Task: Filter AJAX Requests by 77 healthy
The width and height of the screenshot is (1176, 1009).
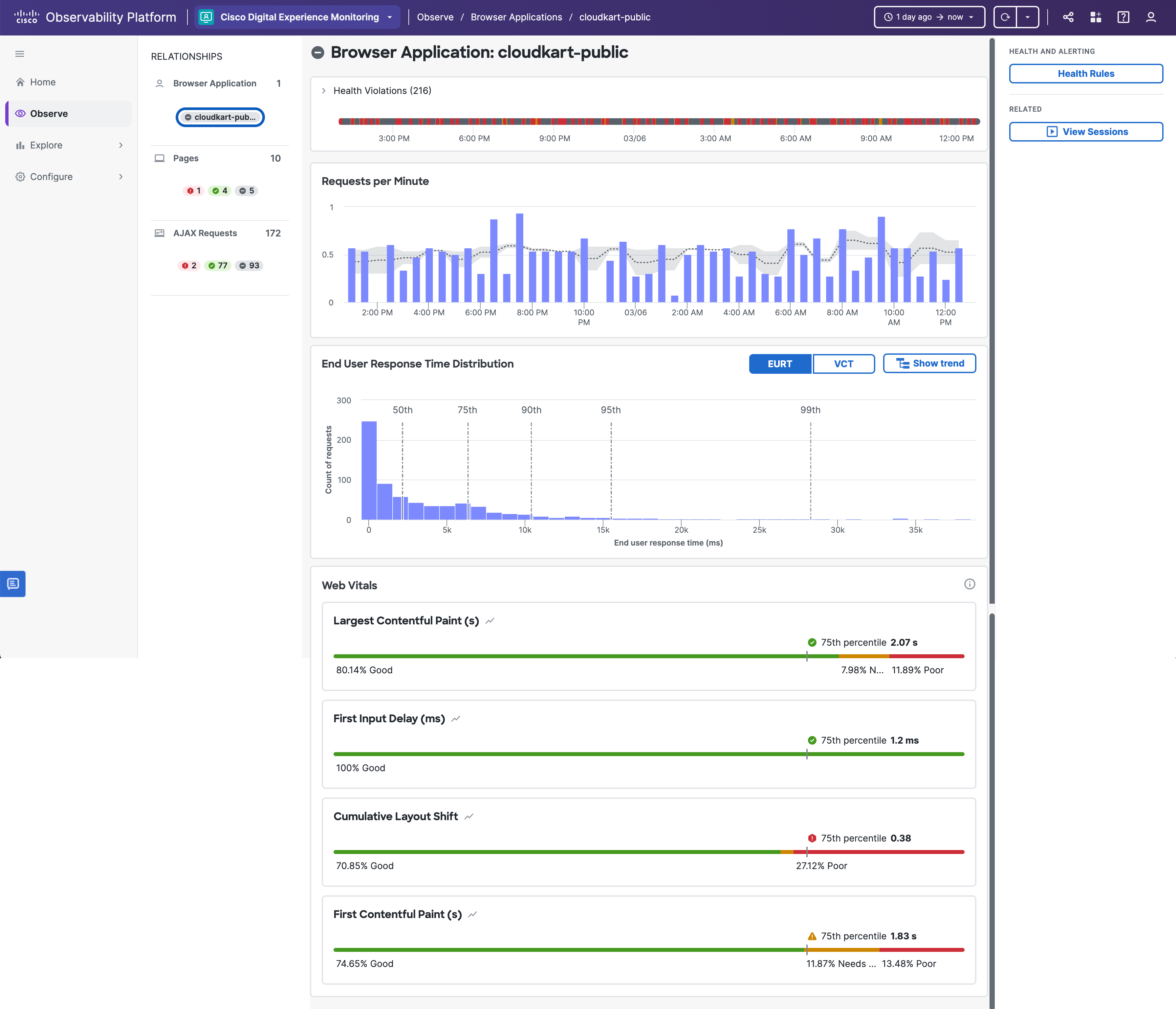Action: pos(218,266)
